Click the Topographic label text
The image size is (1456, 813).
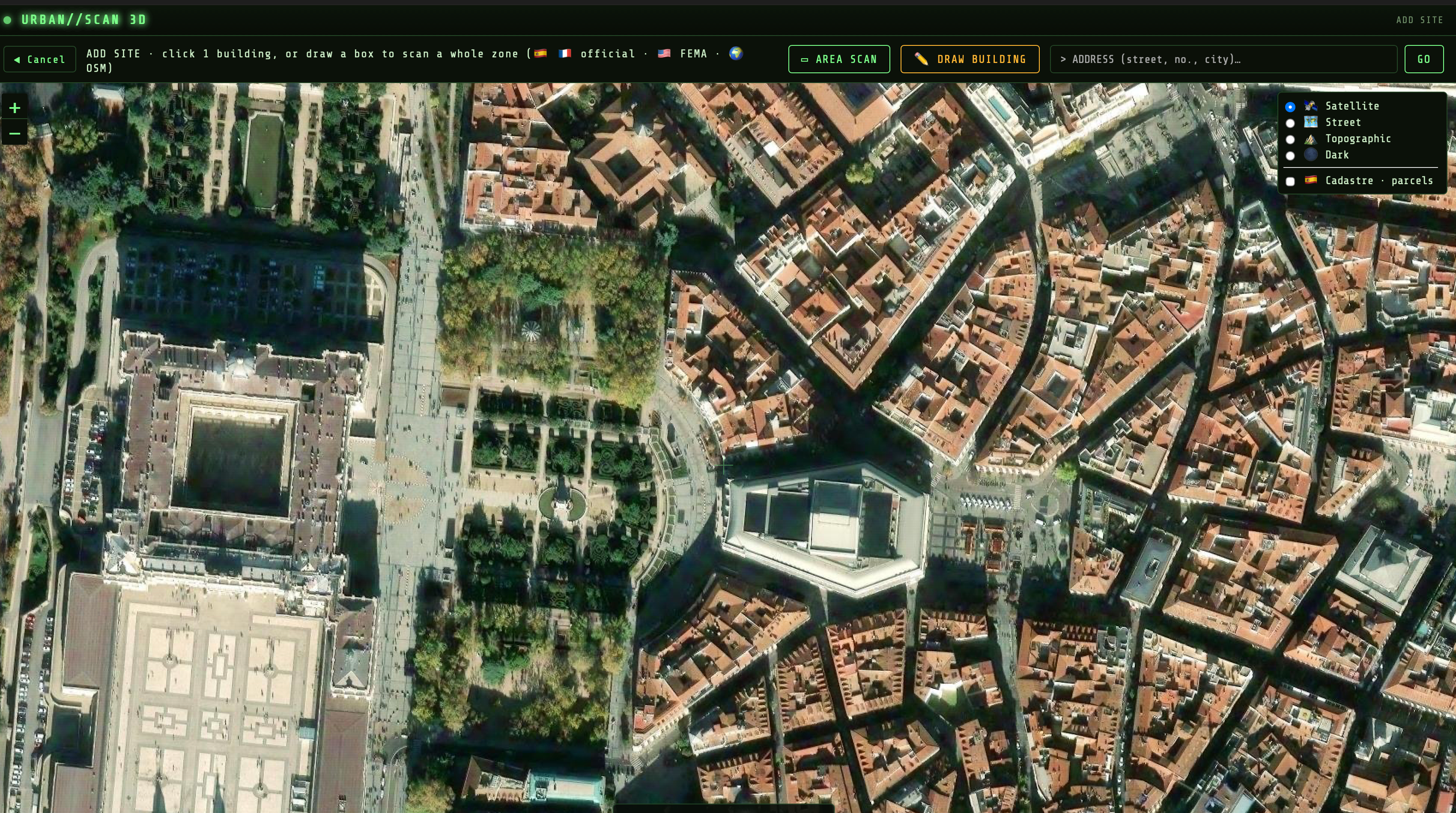pyautogui.click(x=1358, y=138)
